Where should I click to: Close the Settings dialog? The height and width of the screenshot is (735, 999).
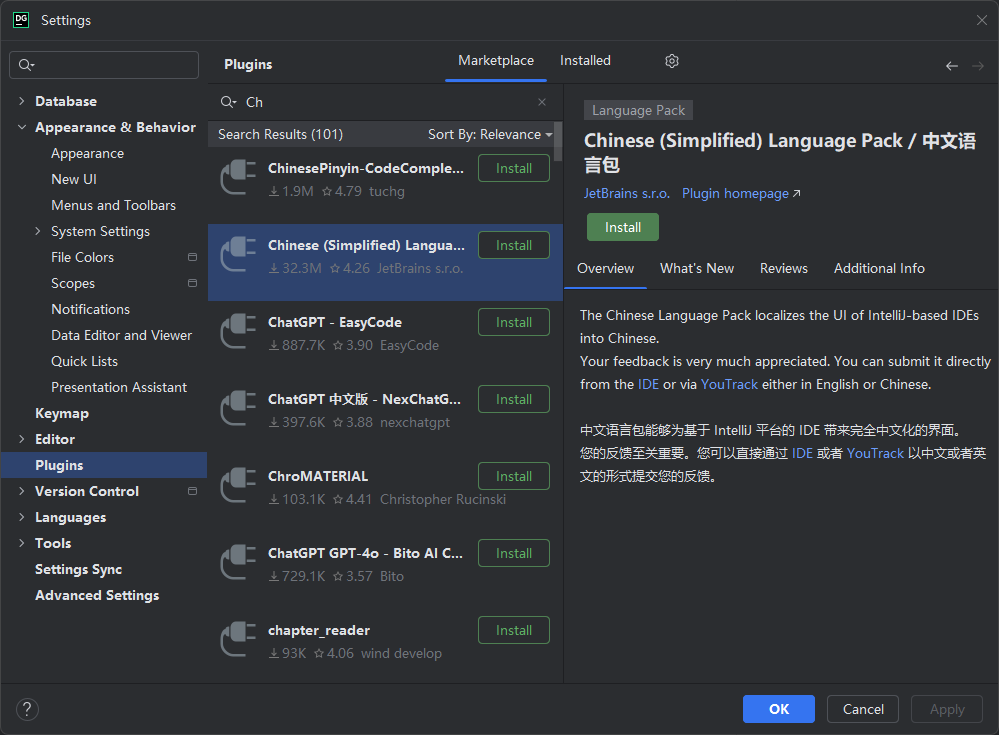point(982,20)
